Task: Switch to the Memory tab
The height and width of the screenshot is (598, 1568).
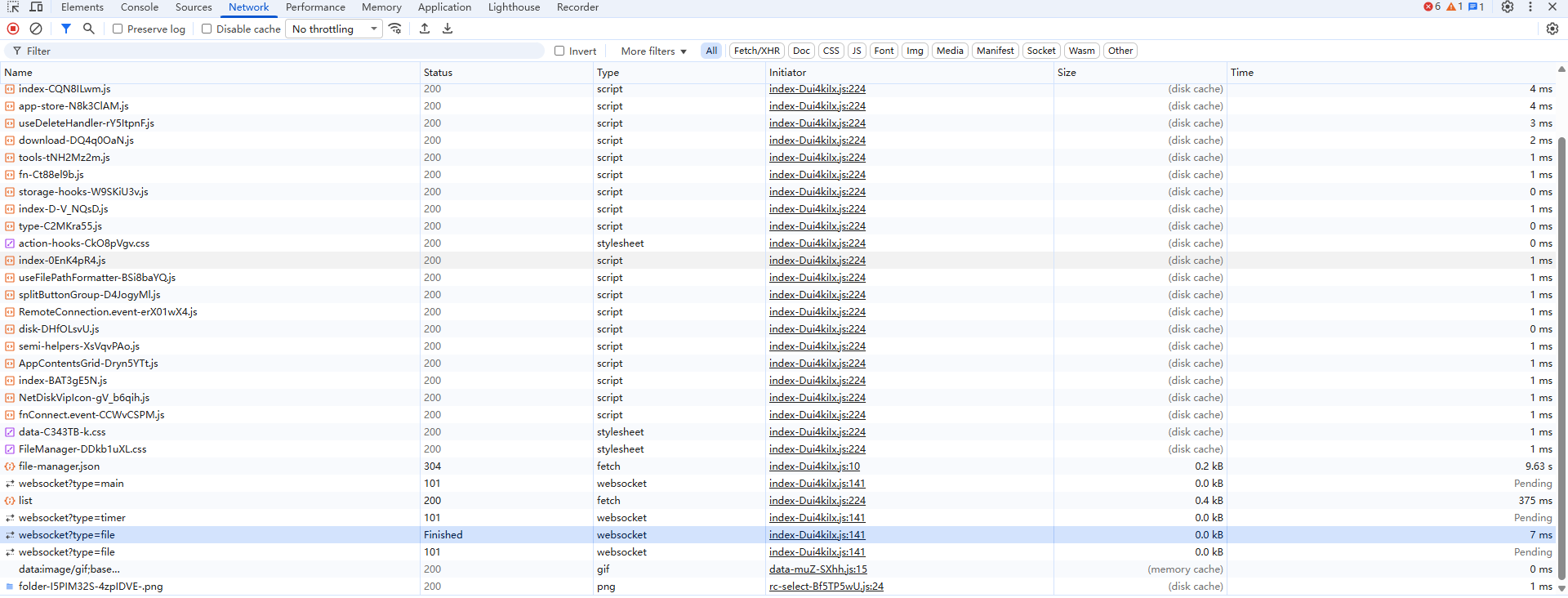Action: pyautogui.click(x=381, y=7)
